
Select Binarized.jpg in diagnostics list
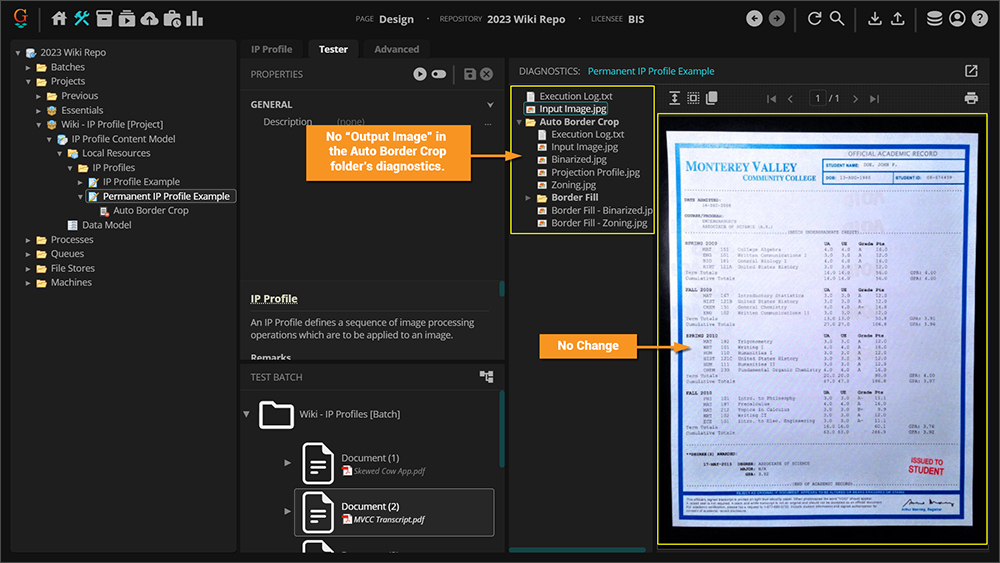point(578,159)
